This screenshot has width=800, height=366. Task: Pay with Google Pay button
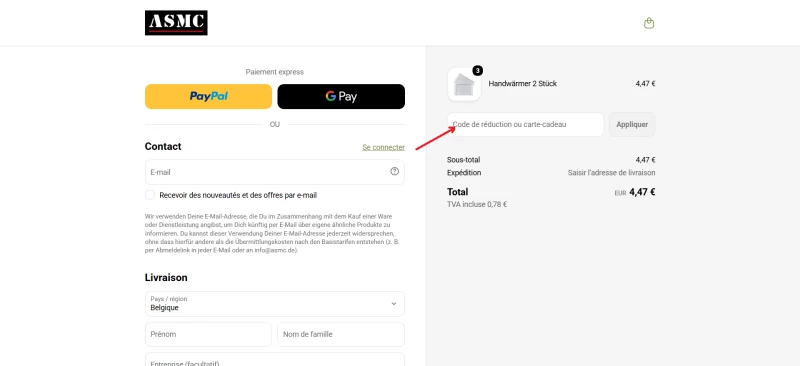[341, 96]
